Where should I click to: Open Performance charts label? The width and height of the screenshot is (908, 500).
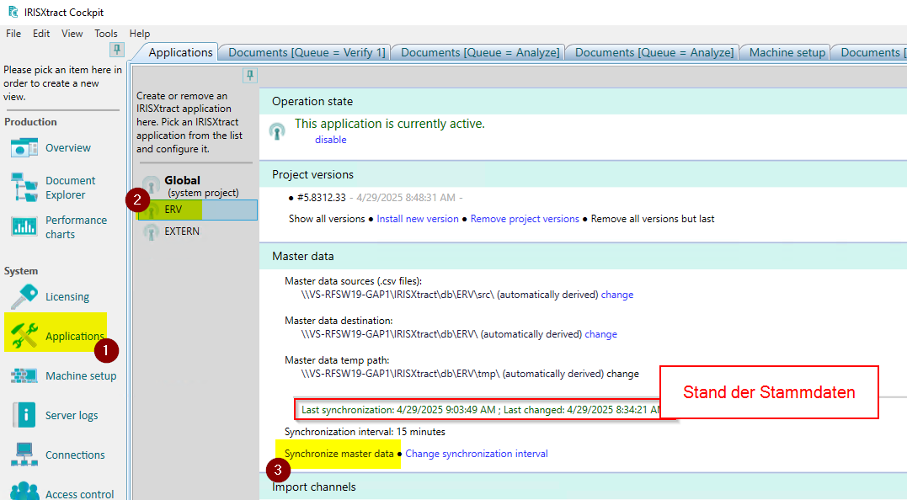(x=76, y=227)
